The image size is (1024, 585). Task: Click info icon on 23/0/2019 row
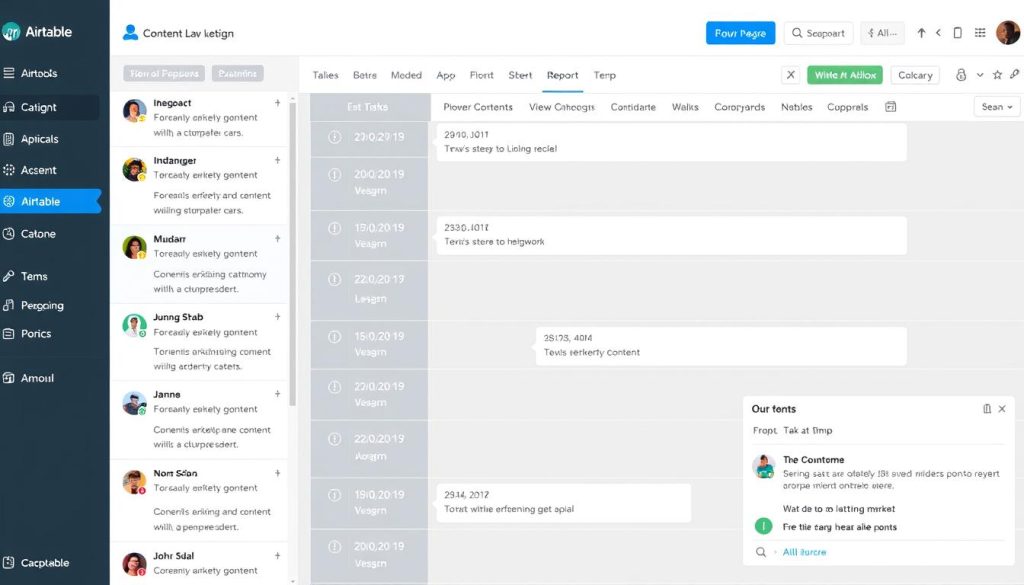(x=334, y=137)
